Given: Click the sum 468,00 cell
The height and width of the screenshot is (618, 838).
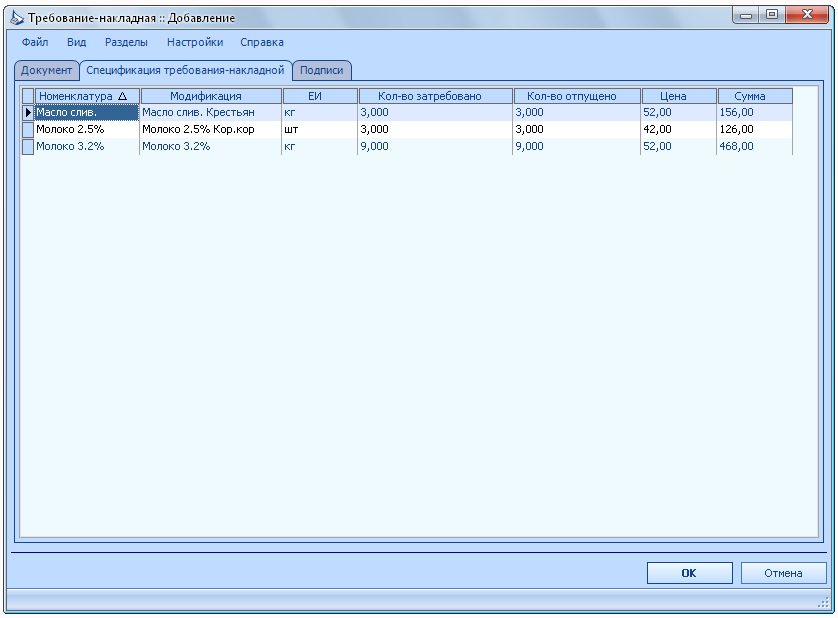Looking at the screenshot, I should pos(755,146).
